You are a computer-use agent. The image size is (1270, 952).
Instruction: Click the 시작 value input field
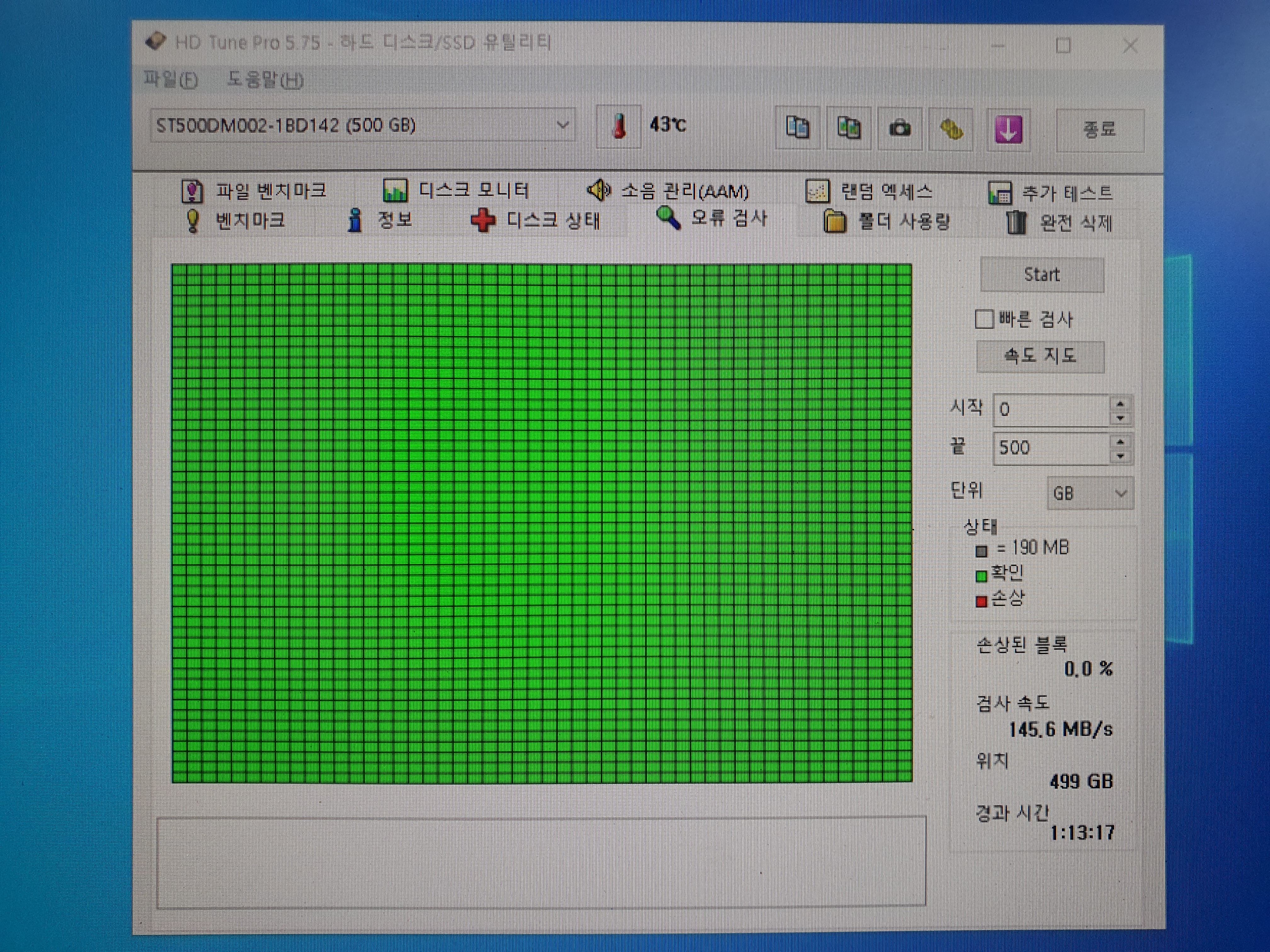[x=1051, y=410]
